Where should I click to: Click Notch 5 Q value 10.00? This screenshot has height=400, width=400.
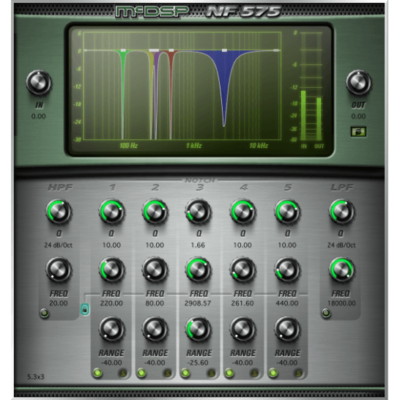[x=287, y=245]
